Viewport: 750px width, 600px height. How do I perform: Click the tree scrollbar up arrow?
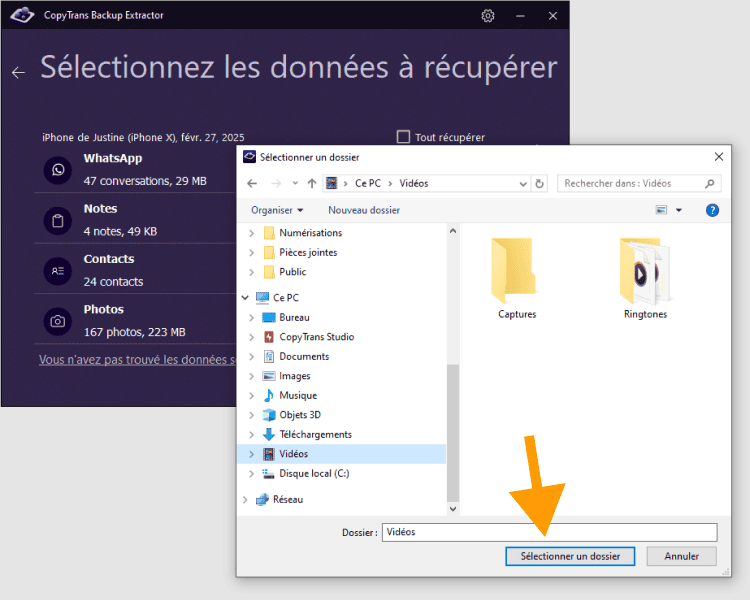click(x=453, y=231)
